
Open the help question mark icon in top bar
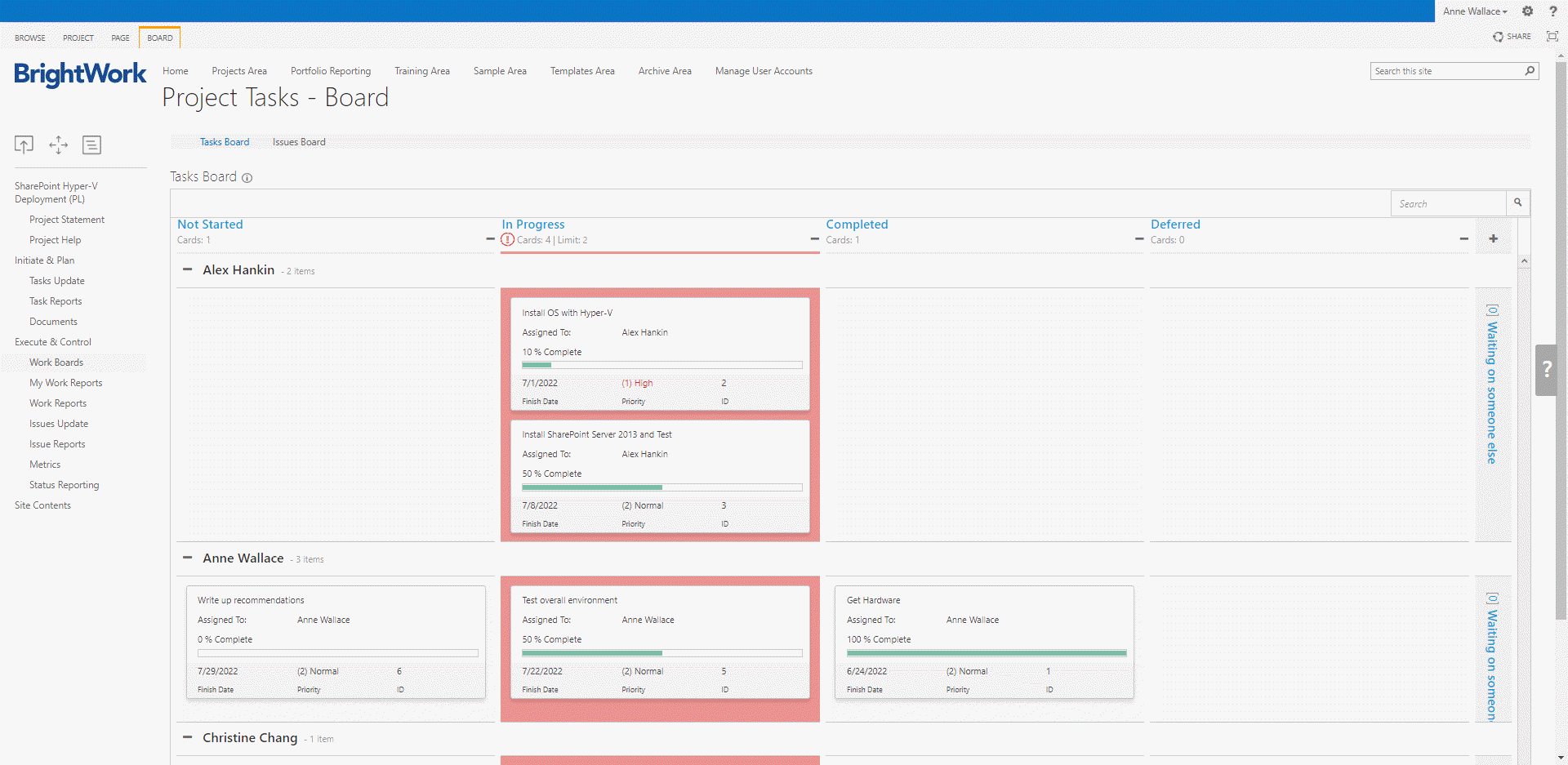click(x=1553, y=11)
